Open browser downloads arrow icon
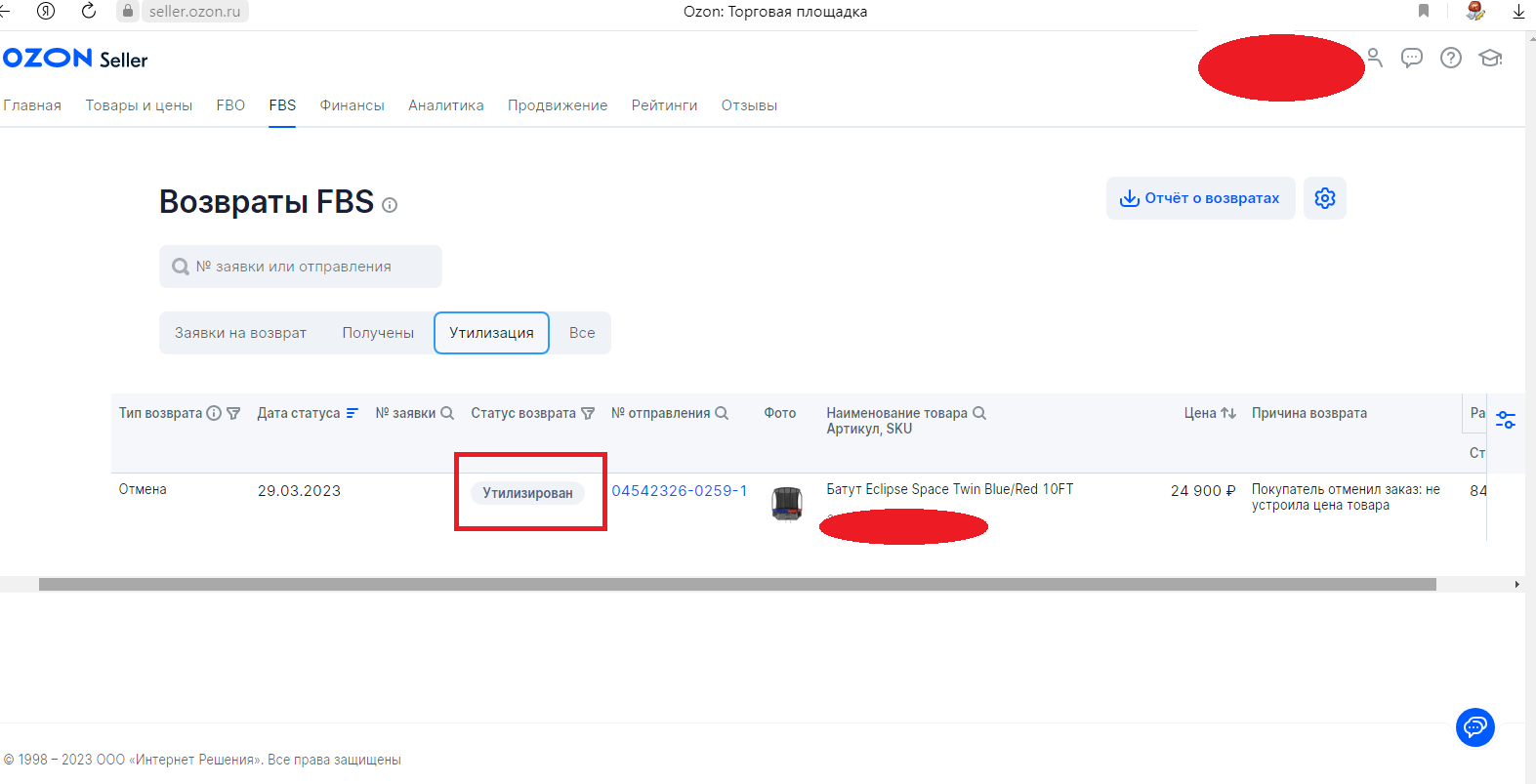Screen dimensions: 1536x784 tap(1518, 11)
